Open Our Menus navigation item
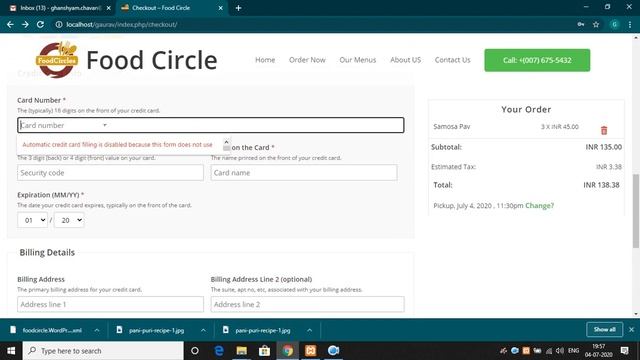 (x=358, y=60)
